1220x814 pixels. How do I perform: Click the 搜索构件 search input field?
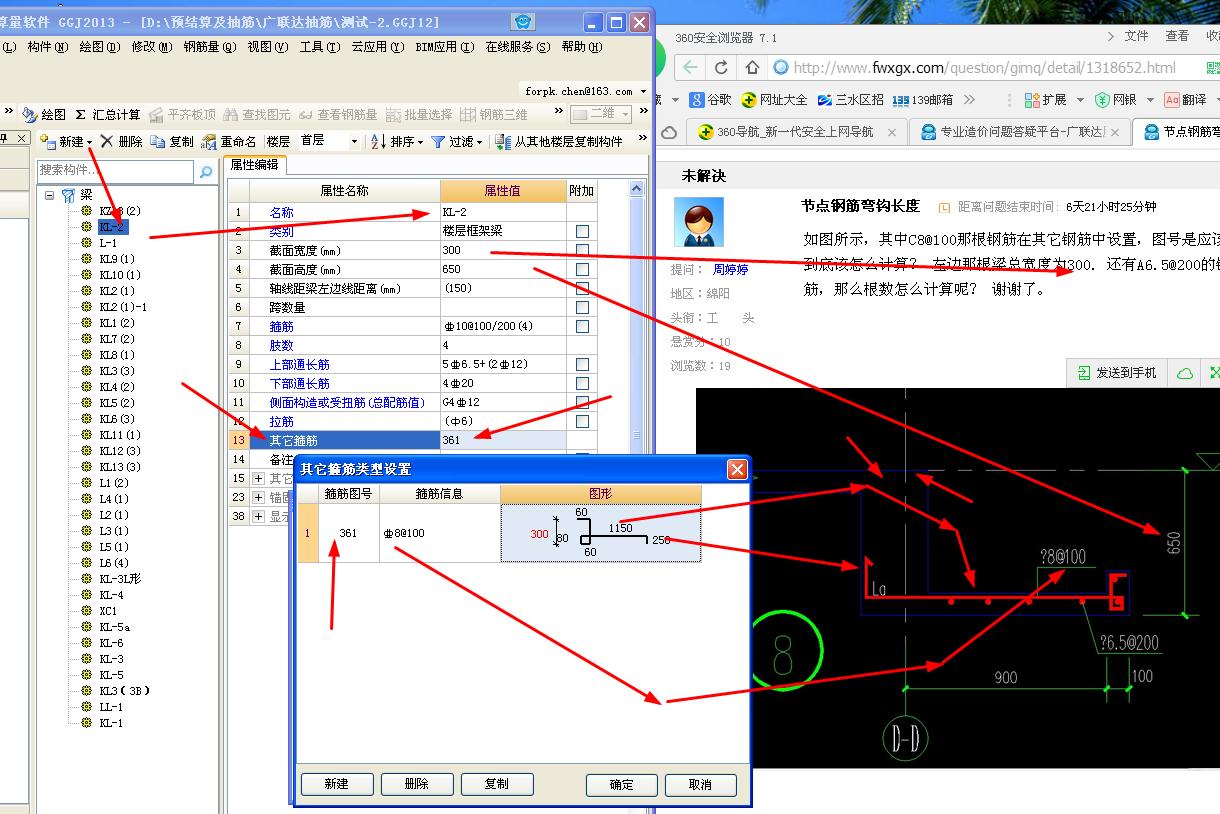click(x=116, y=171)
